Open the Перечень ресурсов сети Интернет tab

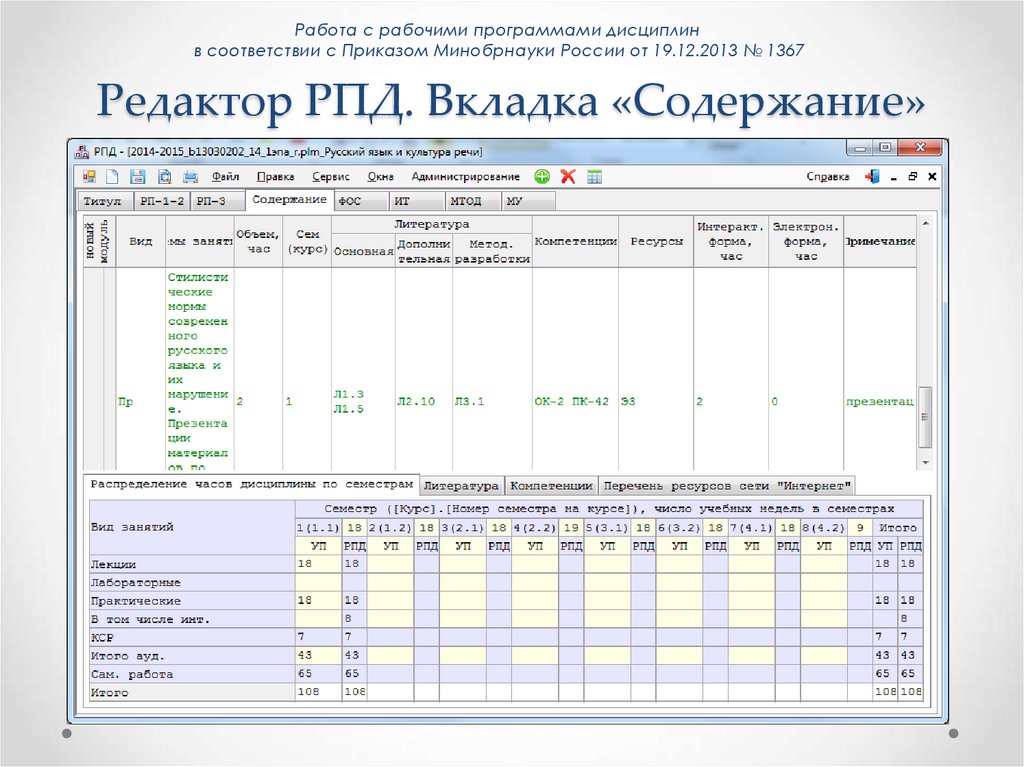tap(725, 483)
